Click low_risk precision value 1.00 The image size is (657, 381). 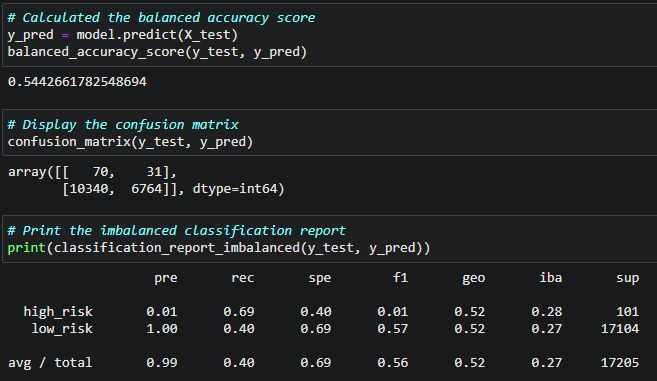162,329
